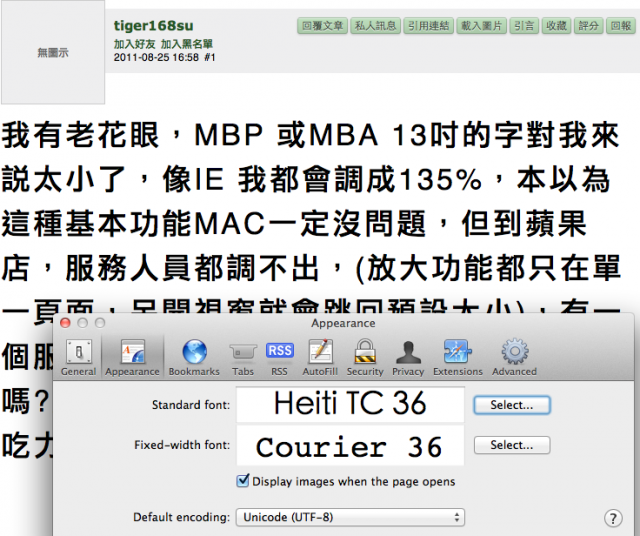Click the 回覆文章 reply button

pos(322,26)
